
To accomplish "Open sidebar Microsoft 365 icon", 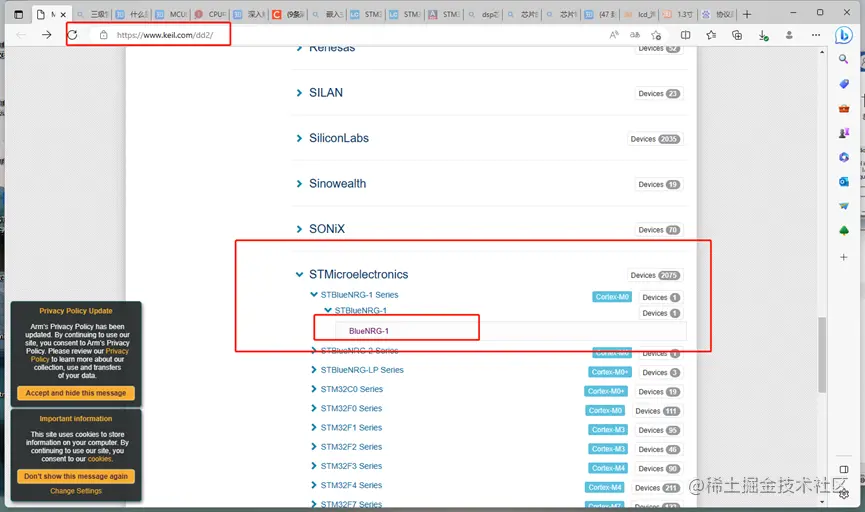I will [843, 157].
